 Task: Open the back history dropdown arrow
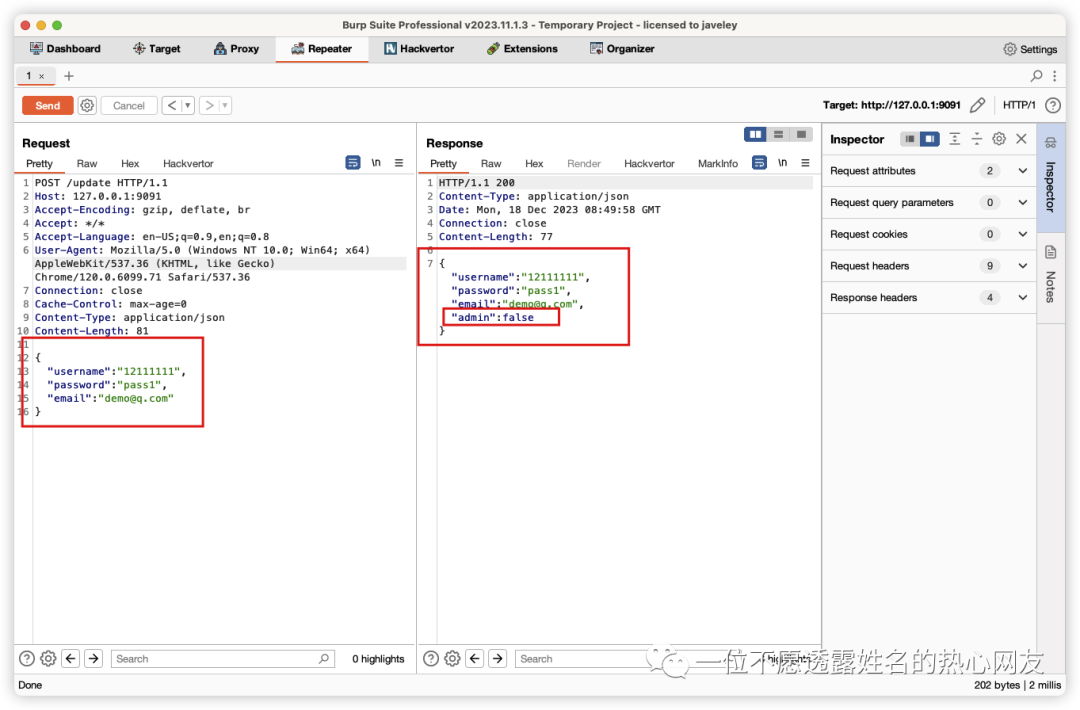(x=187, y=105)
